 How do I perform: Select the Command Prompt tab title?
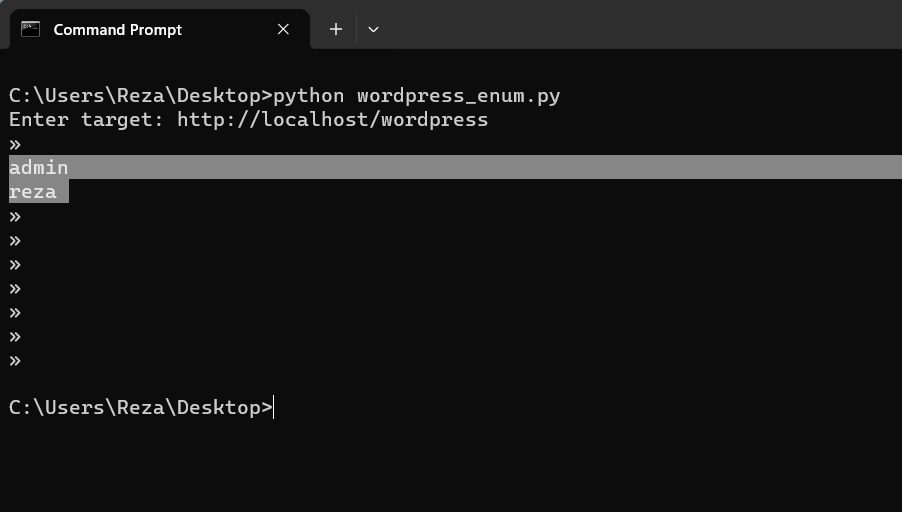click(x=117, y=29)
